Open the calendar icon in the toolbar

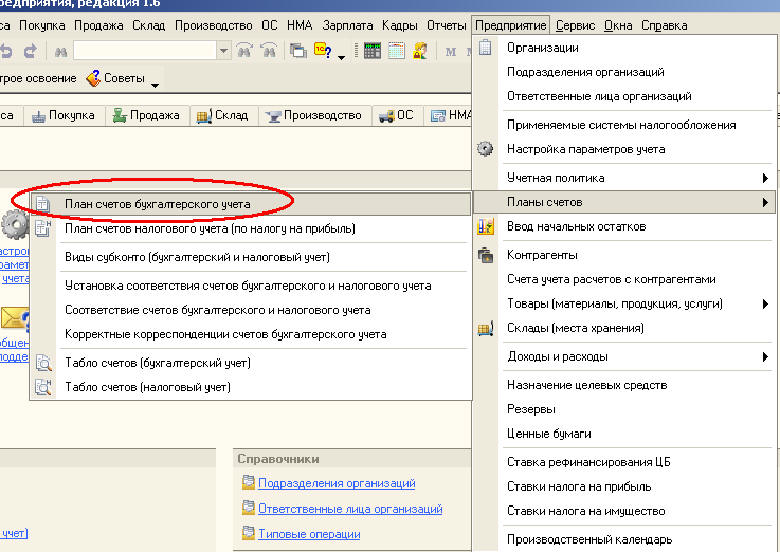(x=396, y=50)
